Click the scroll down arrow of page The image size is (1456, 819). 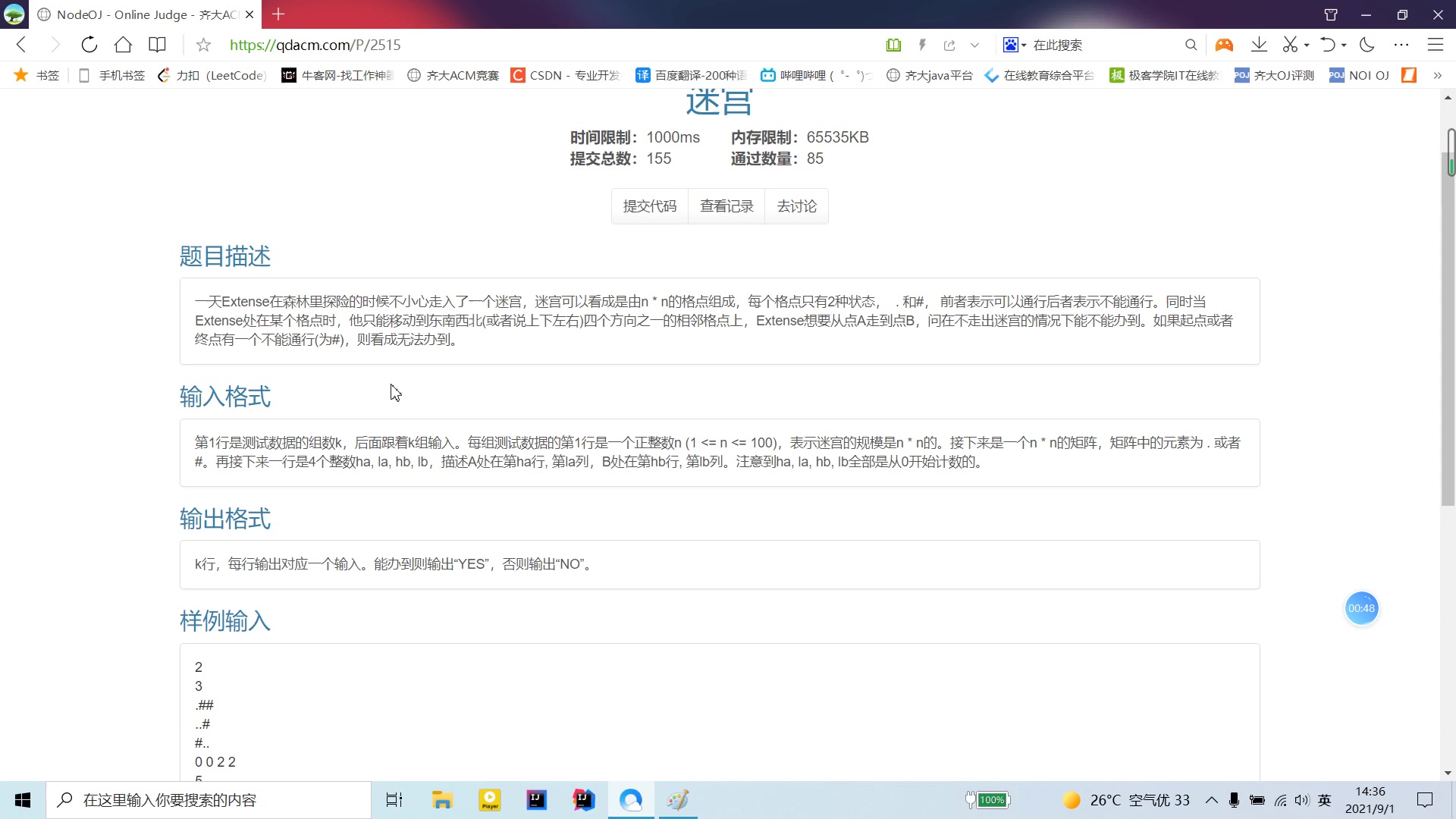pyautogui.click(x=1448, y=773)
